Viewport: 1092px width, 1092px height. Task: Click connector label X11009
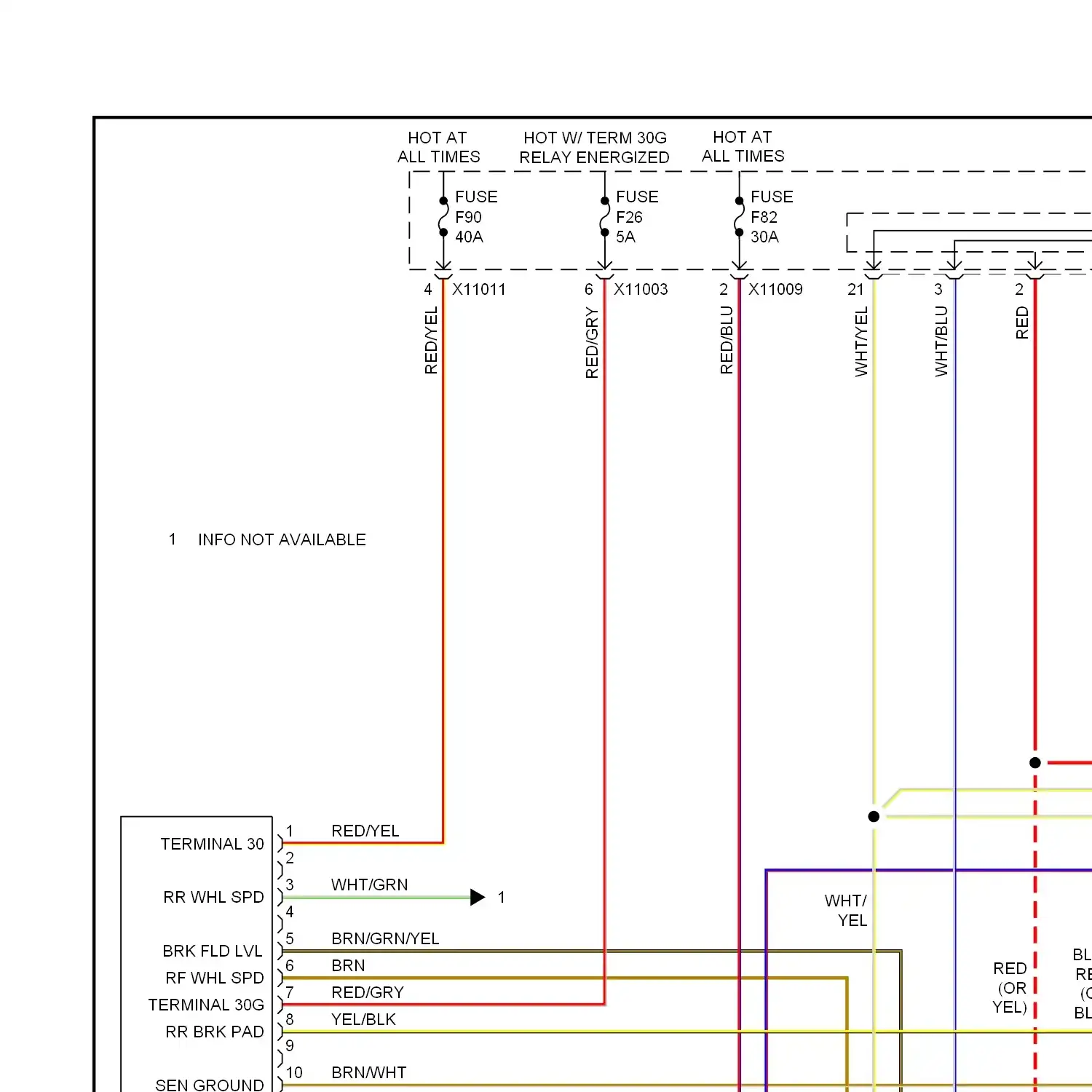[x=775, y=289]
